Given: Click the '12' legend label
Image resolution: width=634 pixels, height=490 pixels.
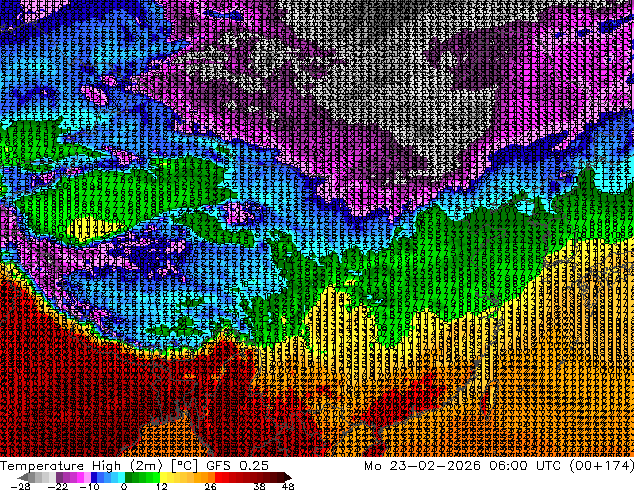Looking at the screenshot, I should pos(162,486).
